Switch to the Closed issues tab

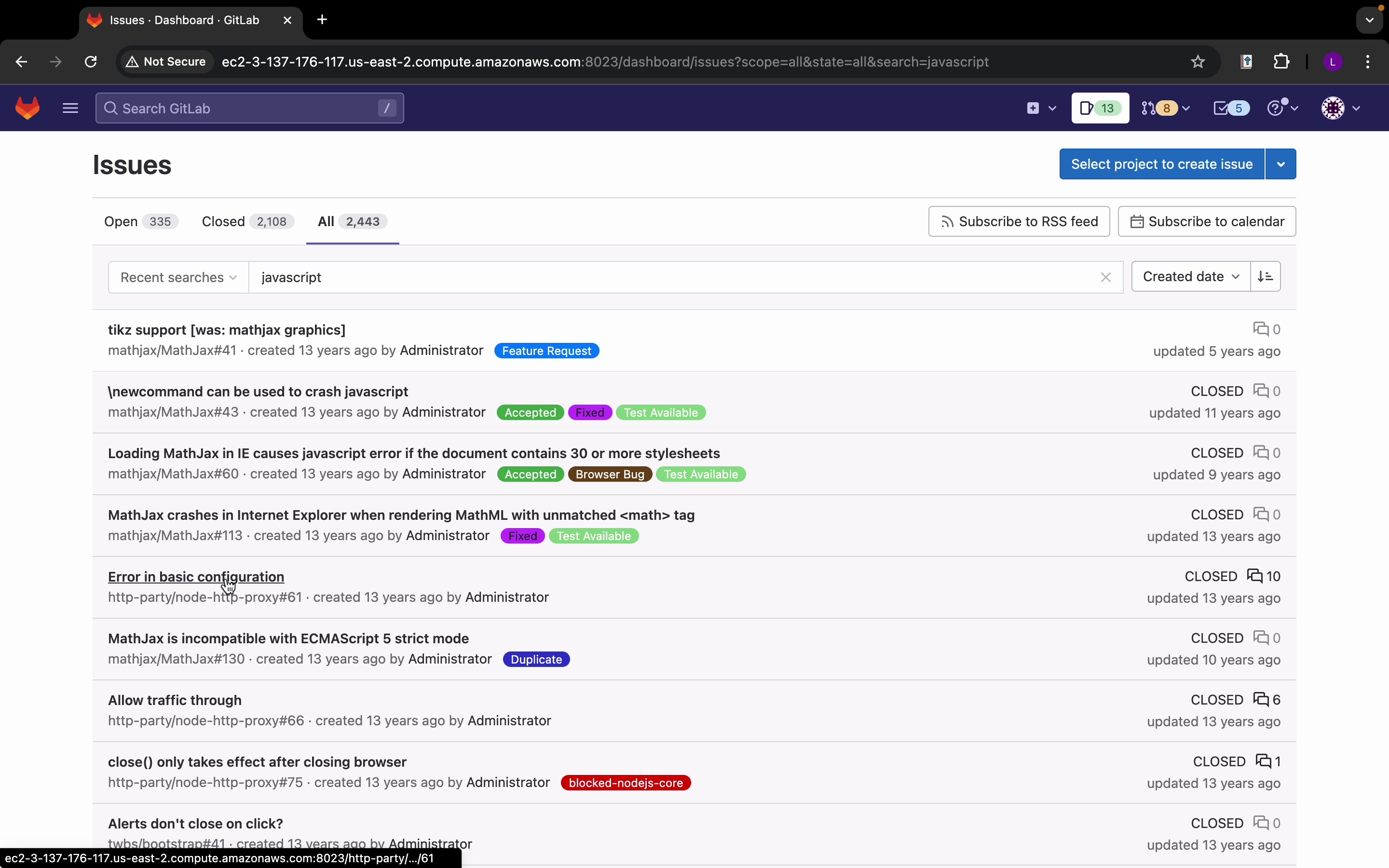click(247, 222)
